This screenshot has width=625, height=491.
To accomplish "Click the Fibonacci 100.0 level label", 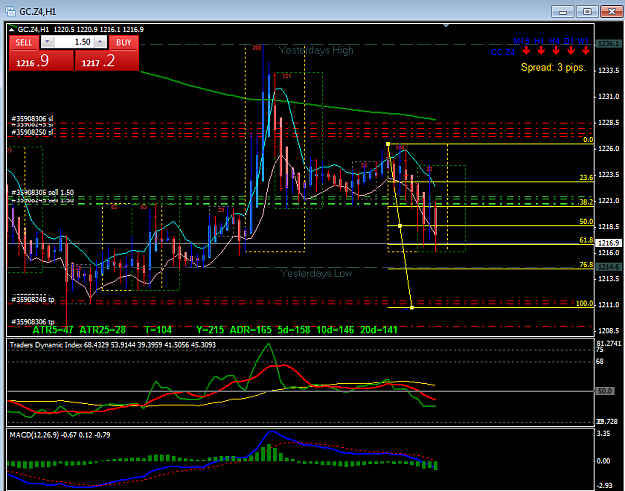I will [x=585, y=303].
